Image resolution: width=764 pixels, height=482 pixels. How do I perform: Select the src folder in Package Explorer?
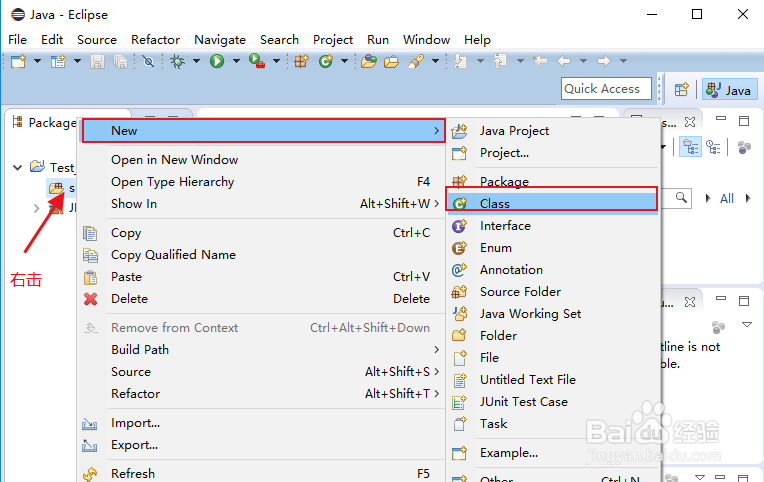(61, 188)
